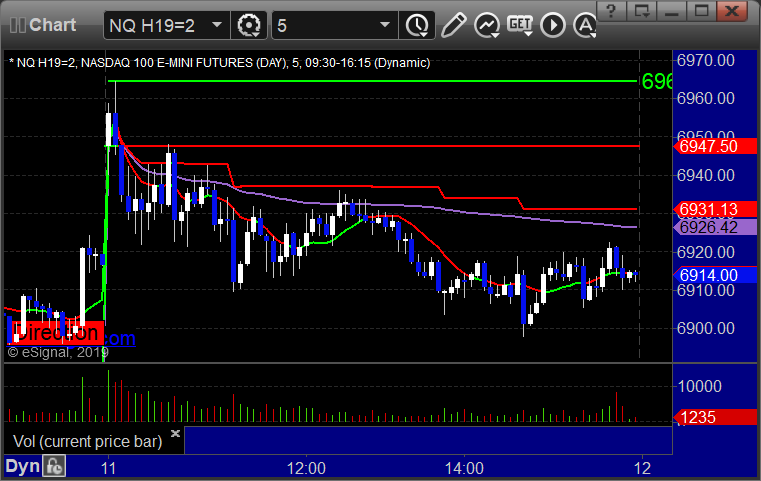The height and width of the screenshot is (481, 761).
Task: Click the 6900.00 price scale label
Action: tap(706, 329)
